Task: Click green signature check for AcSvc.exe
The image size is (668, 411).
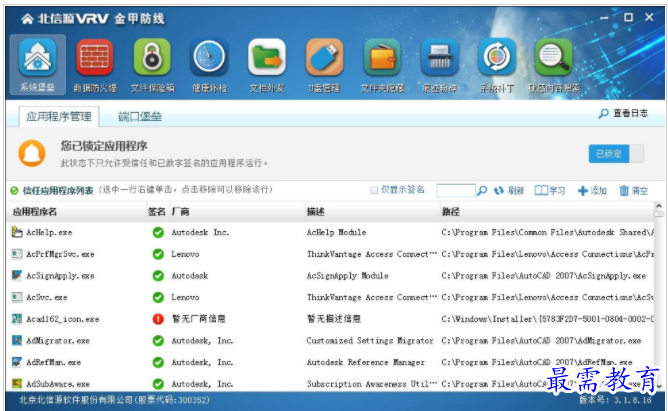Action: point(158,297)
